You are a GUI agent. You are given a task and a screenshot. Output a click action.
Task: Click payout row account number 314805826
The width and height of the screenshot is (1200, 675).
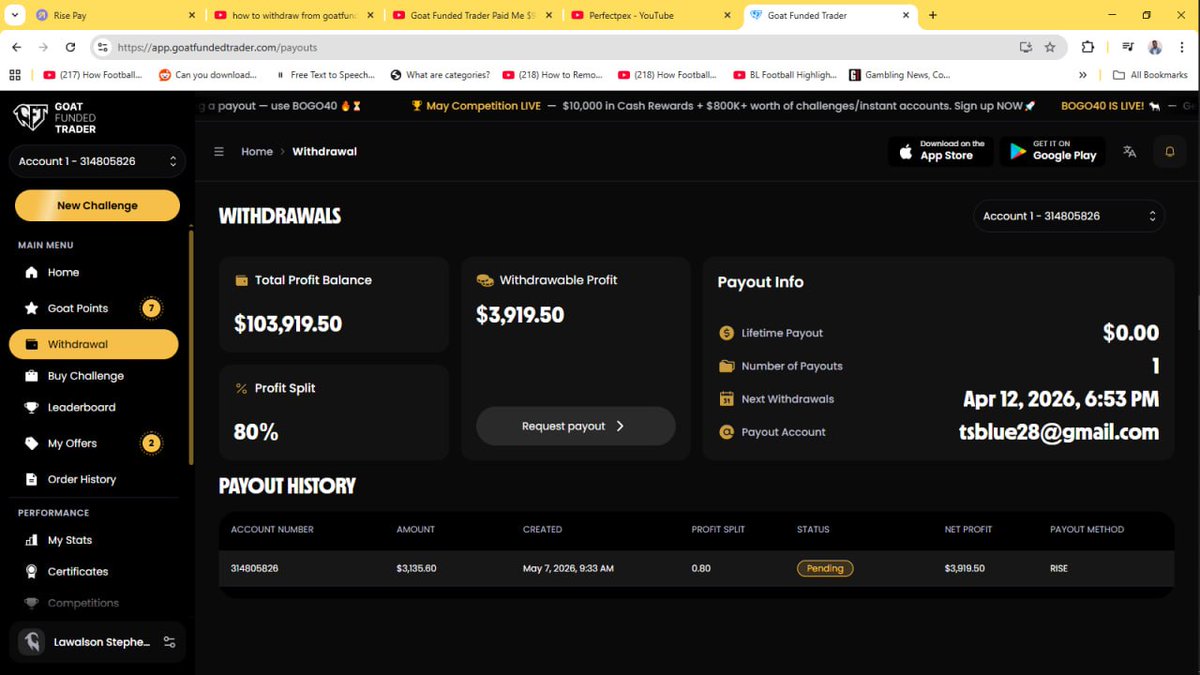254,568
